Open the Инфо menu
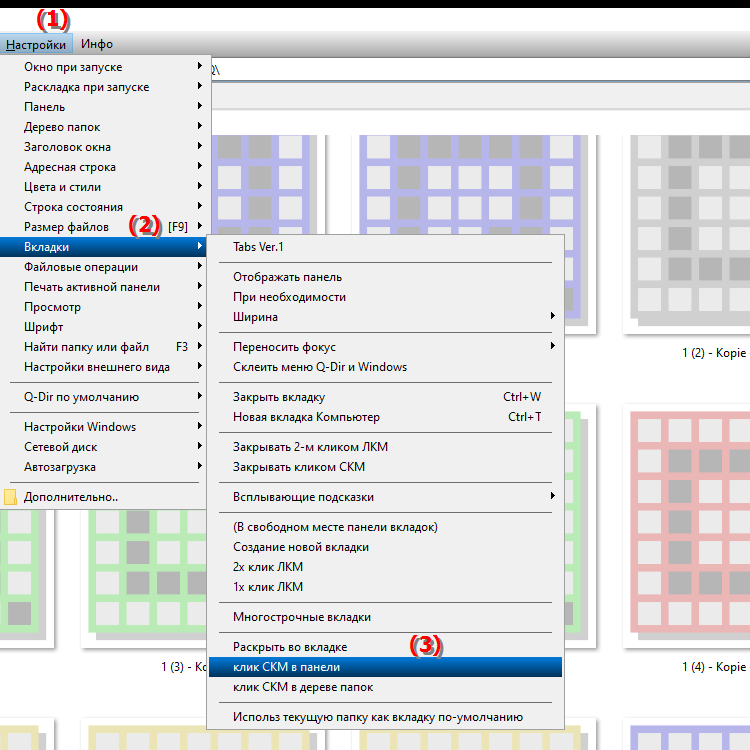Viewport: 750px width, 750px height. point(97,44)
